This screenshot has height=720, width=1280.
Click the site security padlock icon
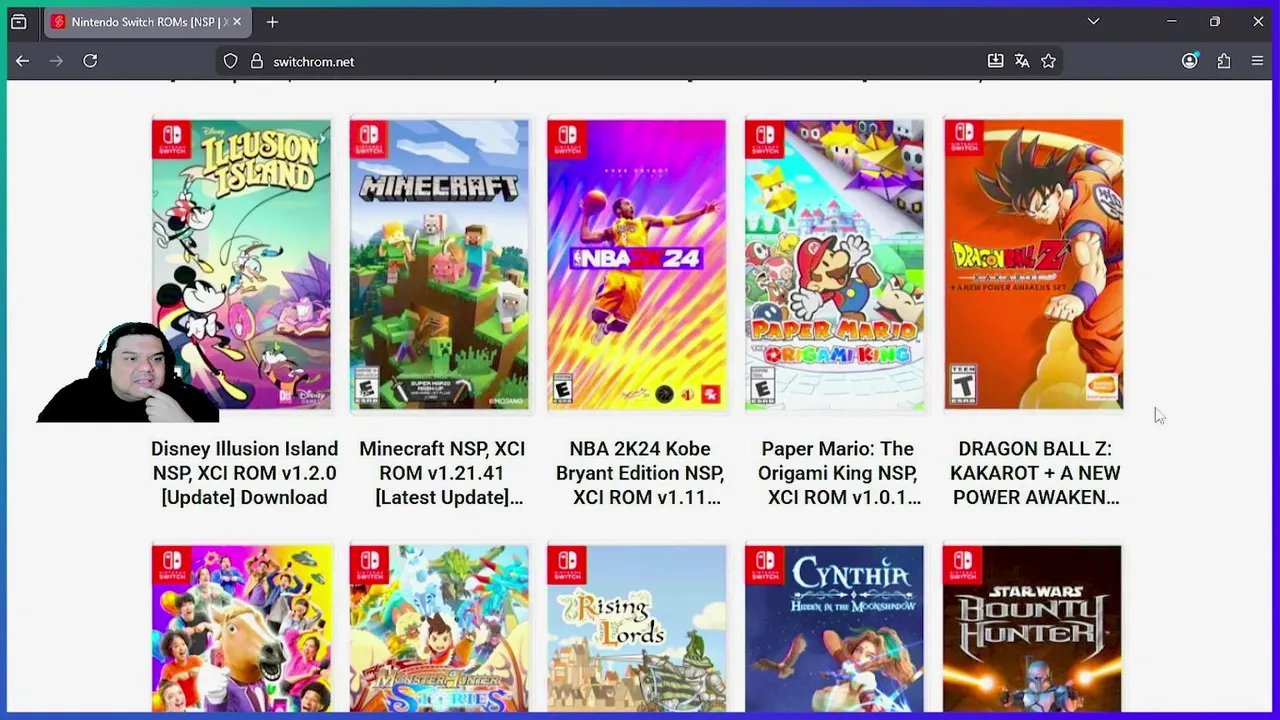click(256, 61)
